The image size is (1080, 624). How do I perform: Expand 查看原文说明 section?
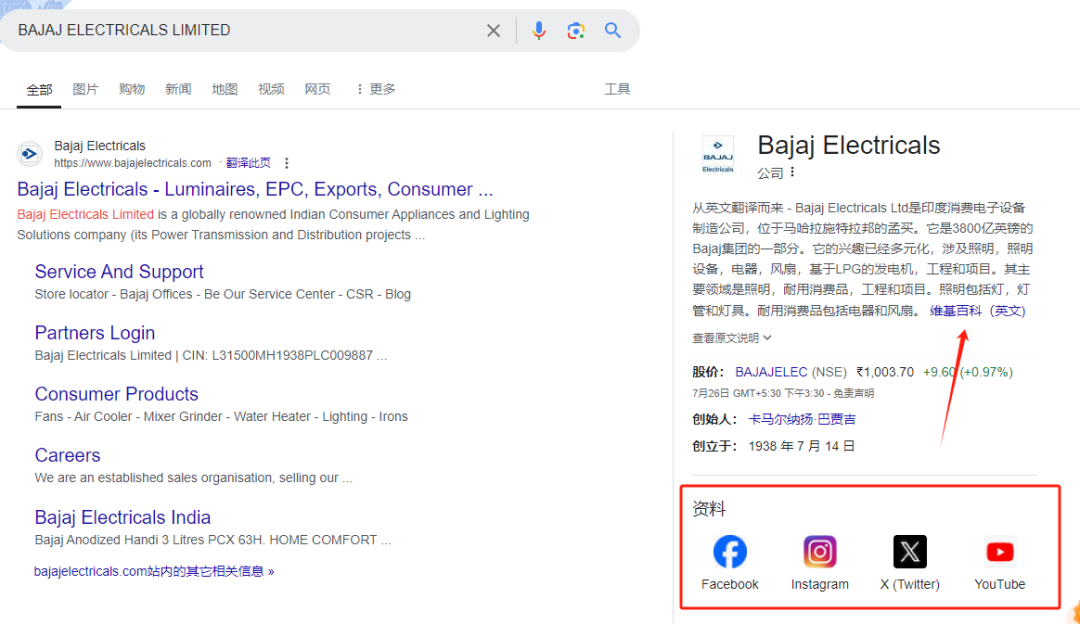point(731,338)
